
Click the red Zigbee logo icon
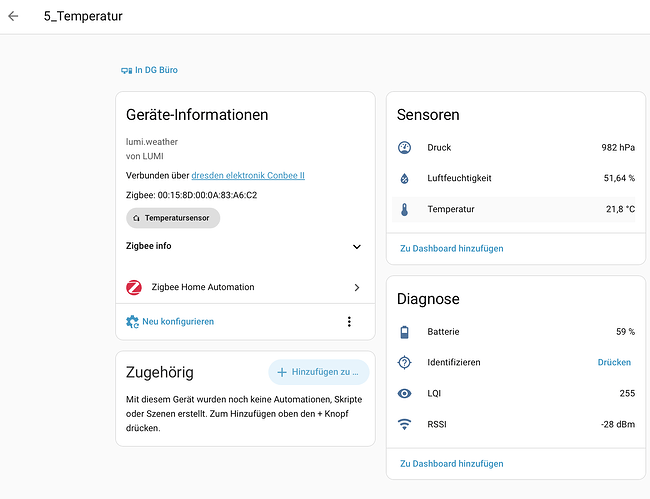click(134, 287)
